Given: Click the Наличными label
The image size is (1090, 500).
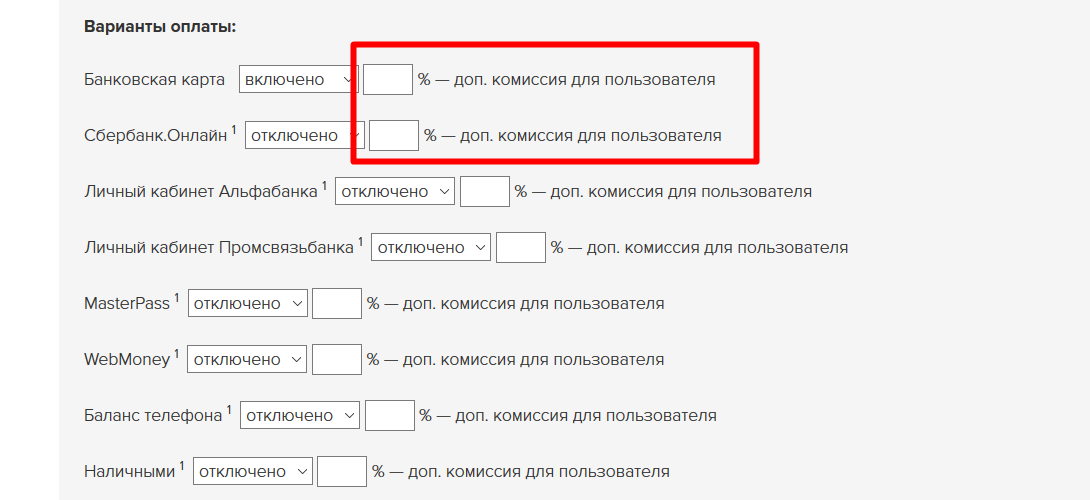Looking at the screenshot, I should pyautogui.click(x=130, y=471).
